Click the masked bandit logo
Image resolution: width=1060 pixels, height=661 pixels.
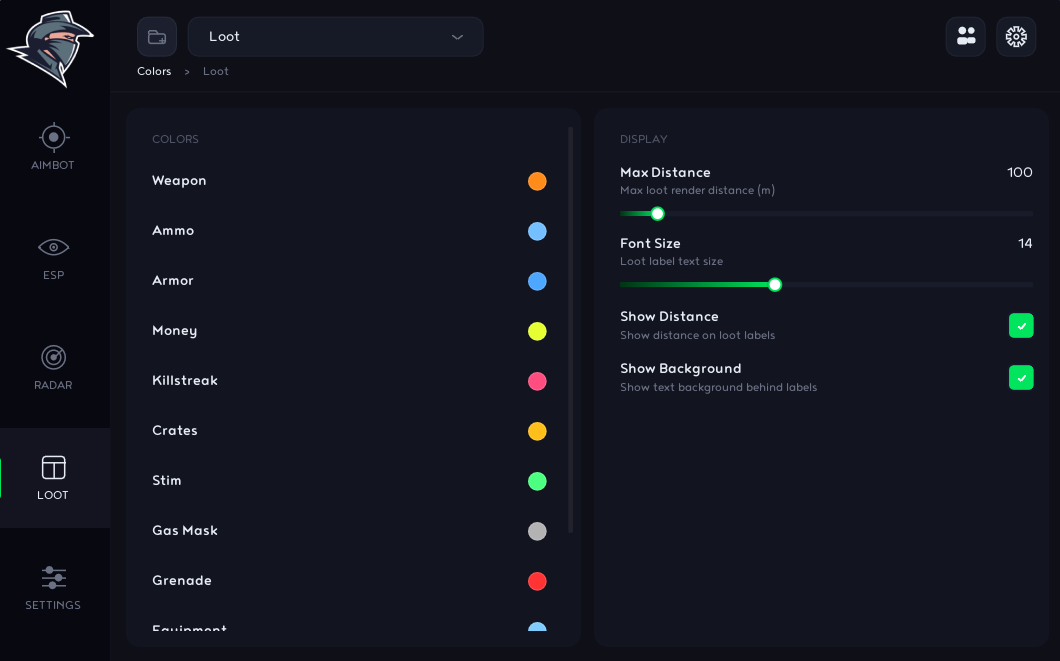point(50,48)
